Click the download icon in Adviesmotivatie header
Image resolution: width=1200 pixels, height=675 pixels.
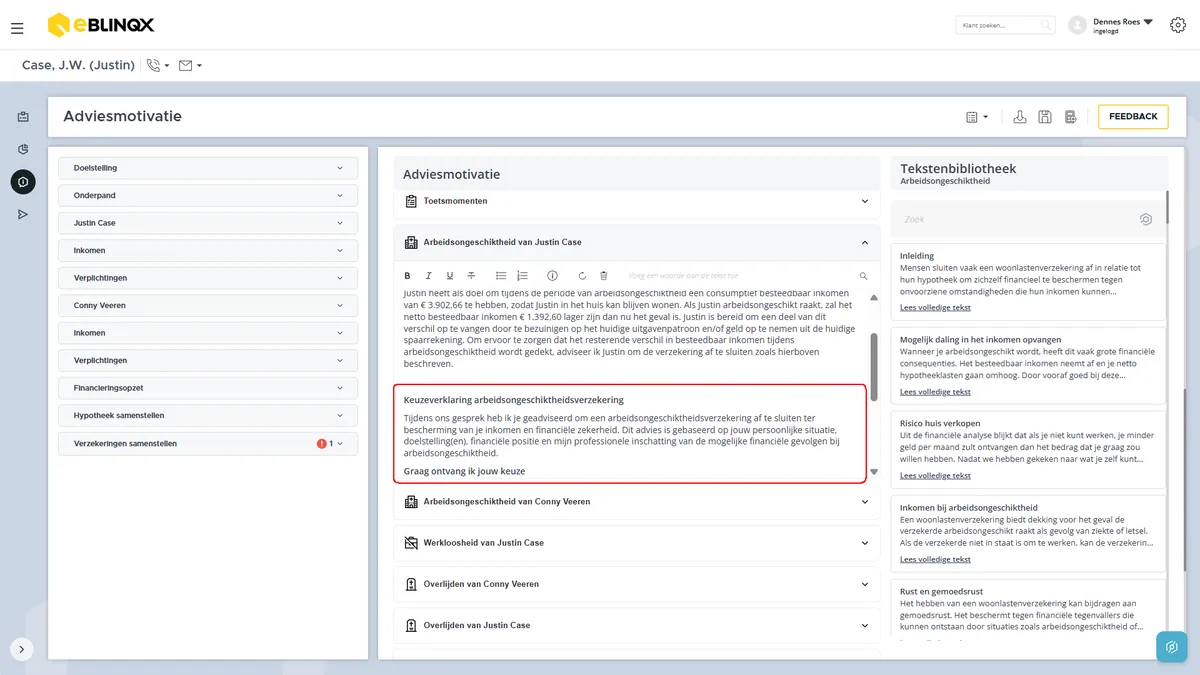[x=1020, y=117]
